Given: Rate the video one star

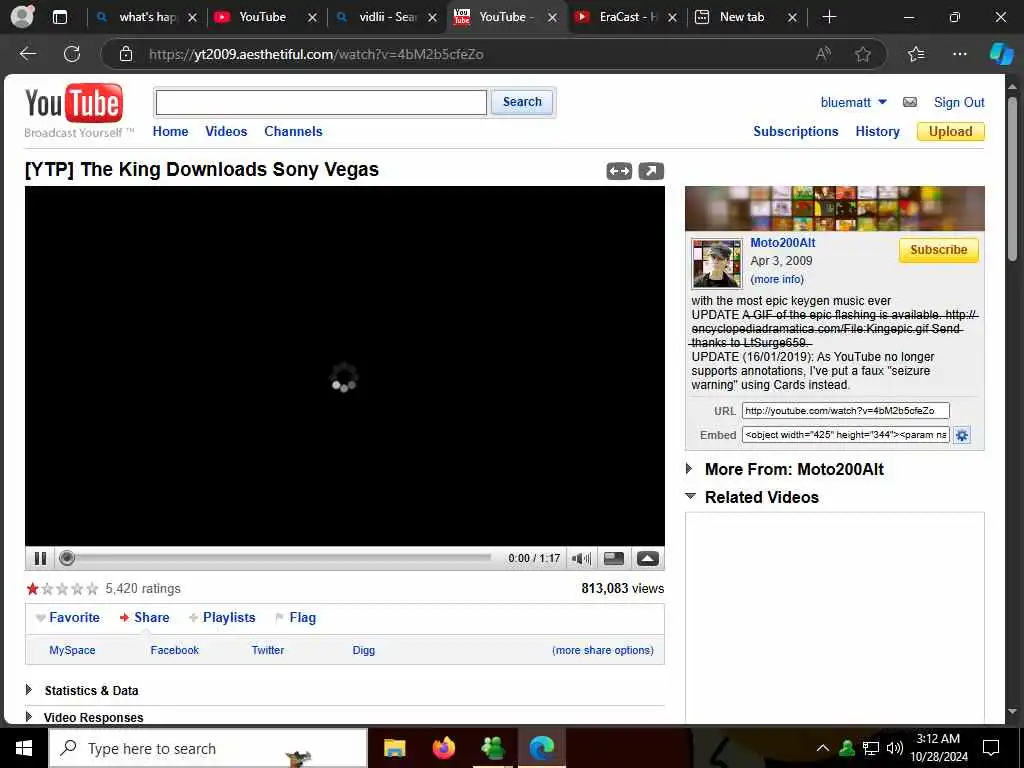Looking at the screenshot, I should [x=33, y=589].
